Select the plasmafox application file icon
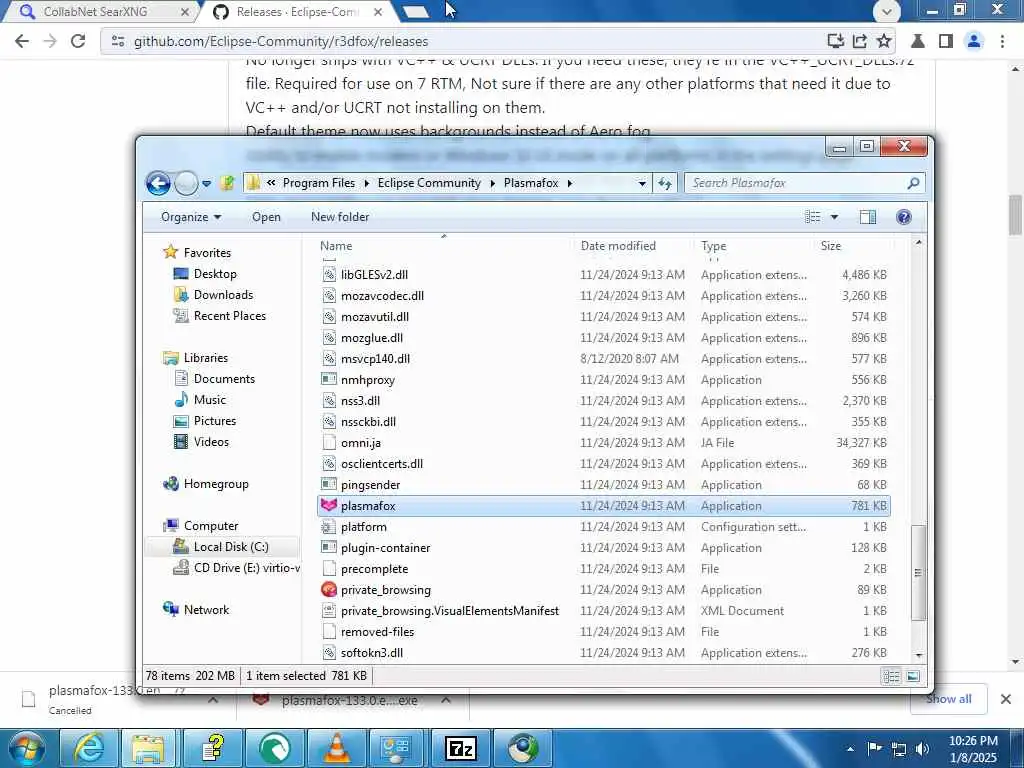1024x768 pixels. tap(329, 505)
